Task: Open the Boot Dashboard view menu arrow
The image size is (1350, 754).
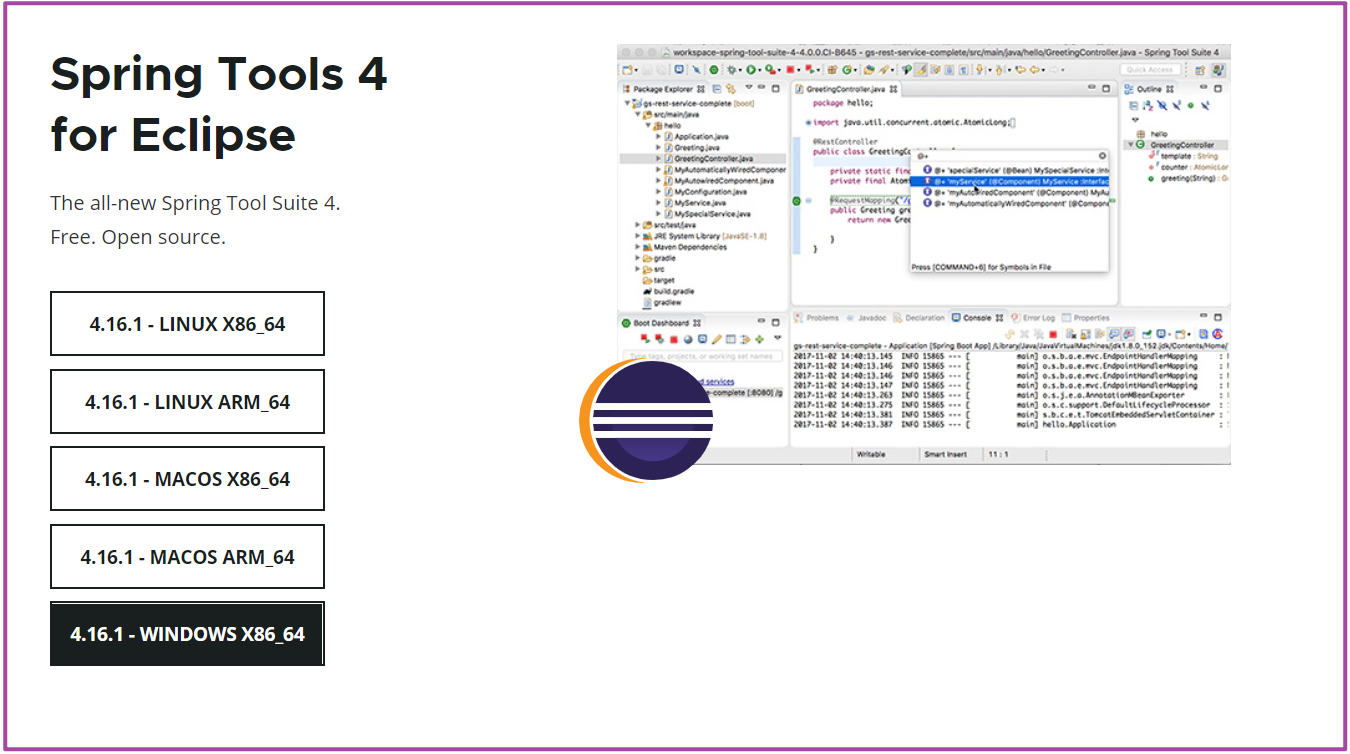Action: 778,339
